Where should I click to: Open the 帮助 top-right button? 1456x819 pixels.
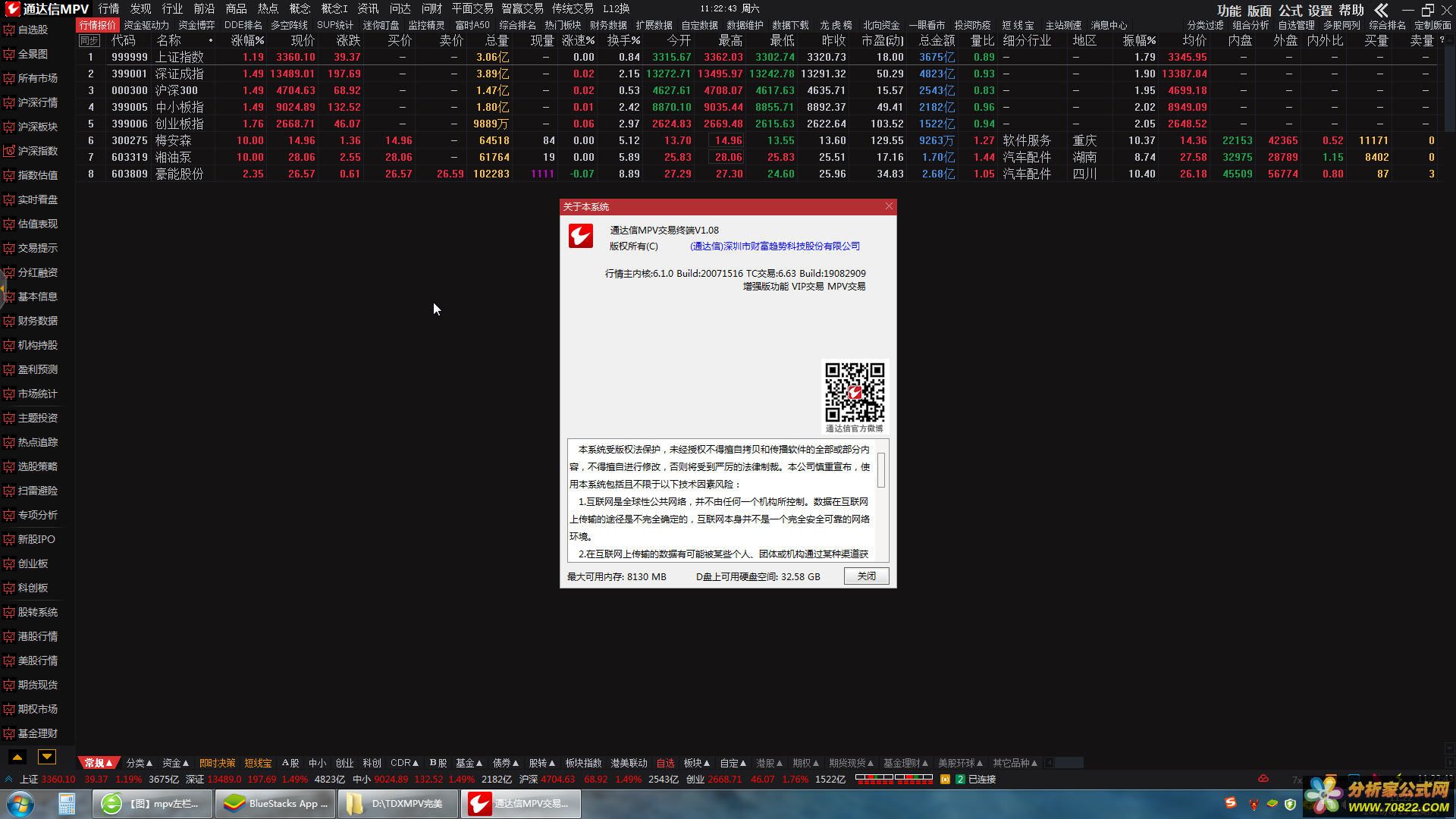pyautogui.click(x=1351, y=11)
